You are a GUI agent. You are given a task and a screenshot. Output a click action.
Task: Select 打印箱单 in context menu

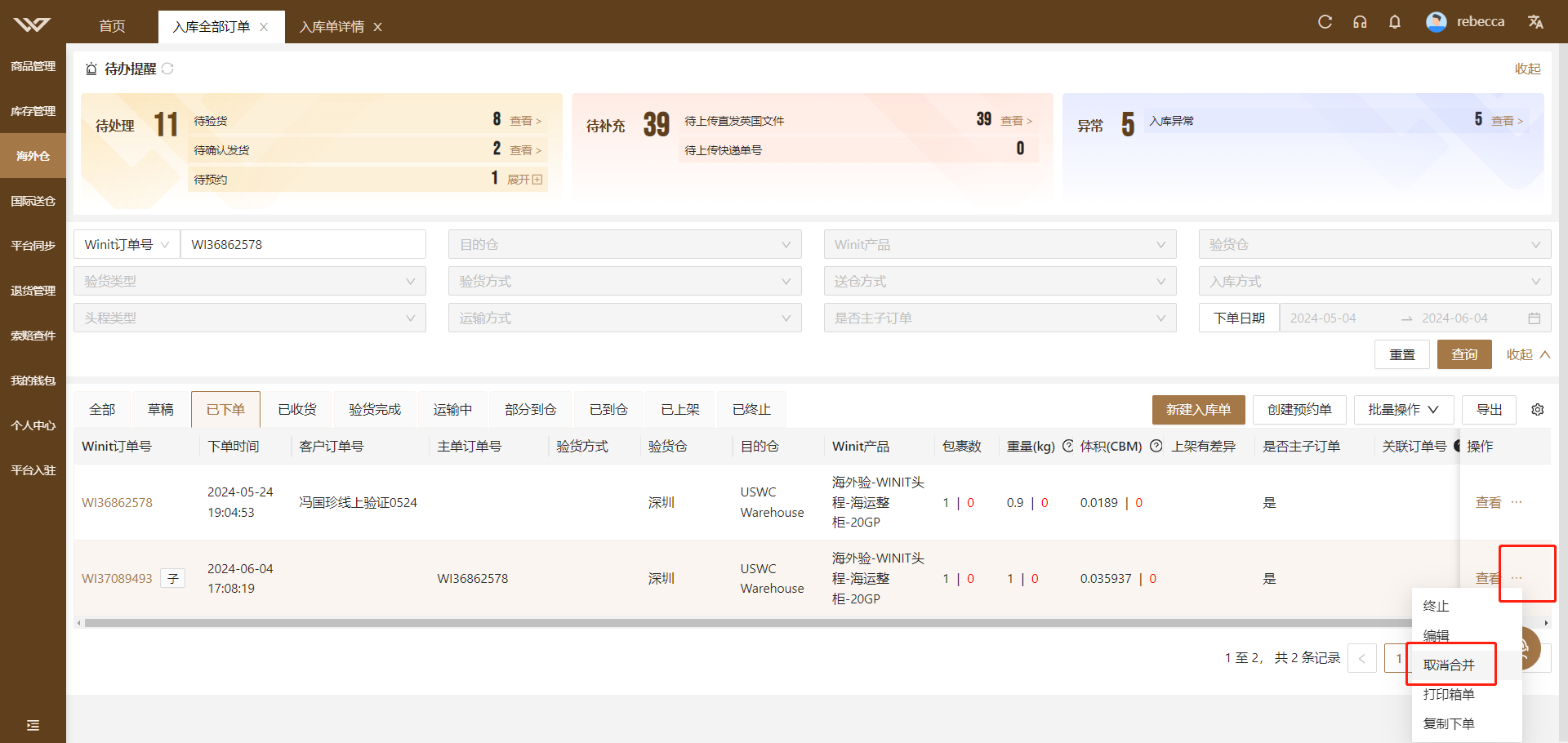click(x=1467, y=694)
